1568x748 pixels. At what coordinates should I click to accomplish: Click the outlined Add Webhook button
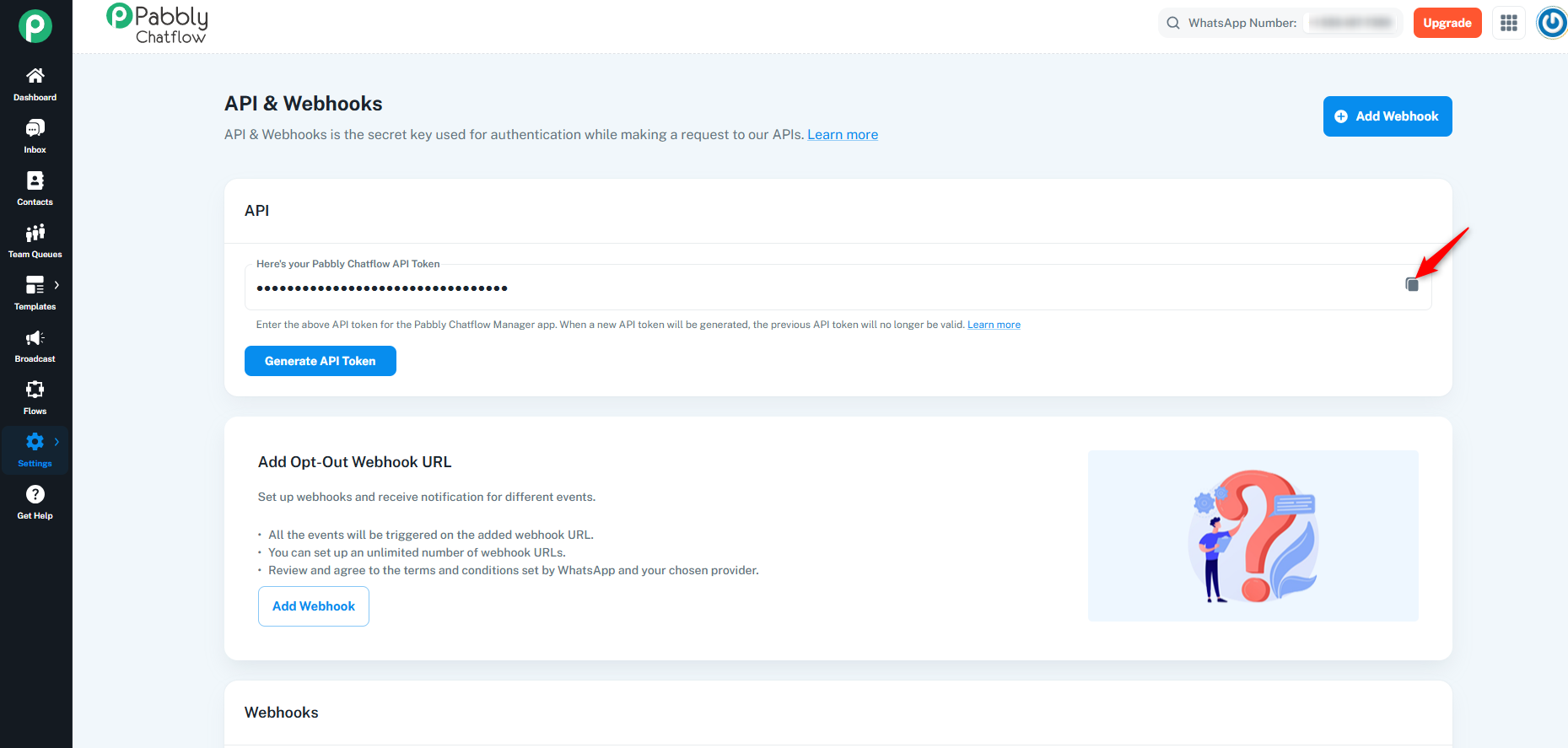click(314, 606)
